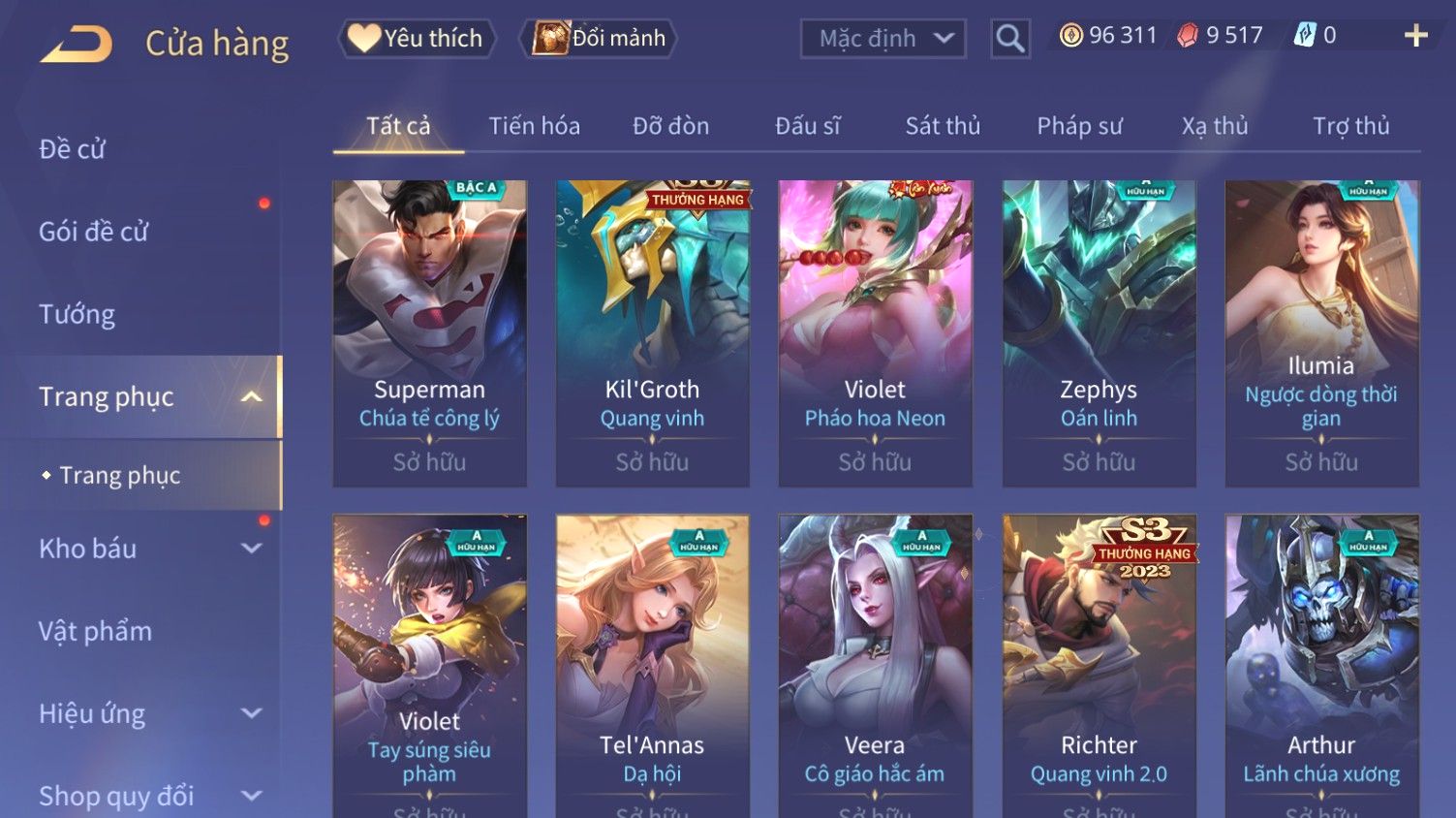Open the Gói đề cử sidebar item
Screen dimensions: 1456x818
(93, 232)
